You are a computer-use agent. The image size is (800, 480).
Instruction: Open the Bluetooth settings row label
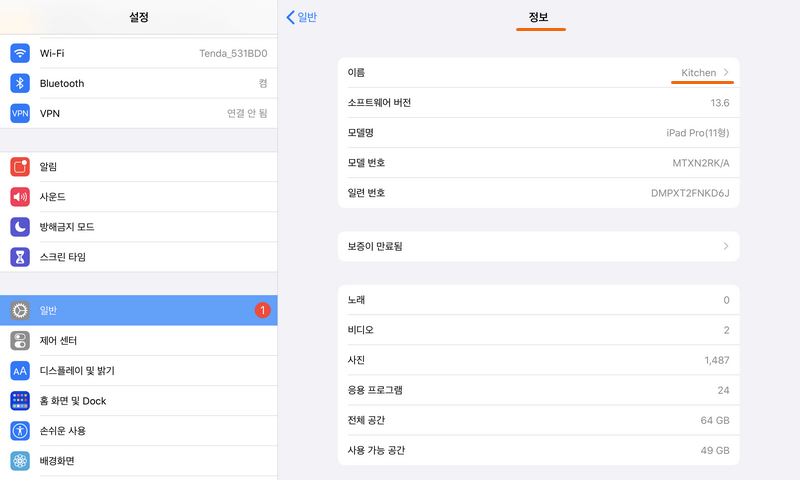tap(62, 83)
